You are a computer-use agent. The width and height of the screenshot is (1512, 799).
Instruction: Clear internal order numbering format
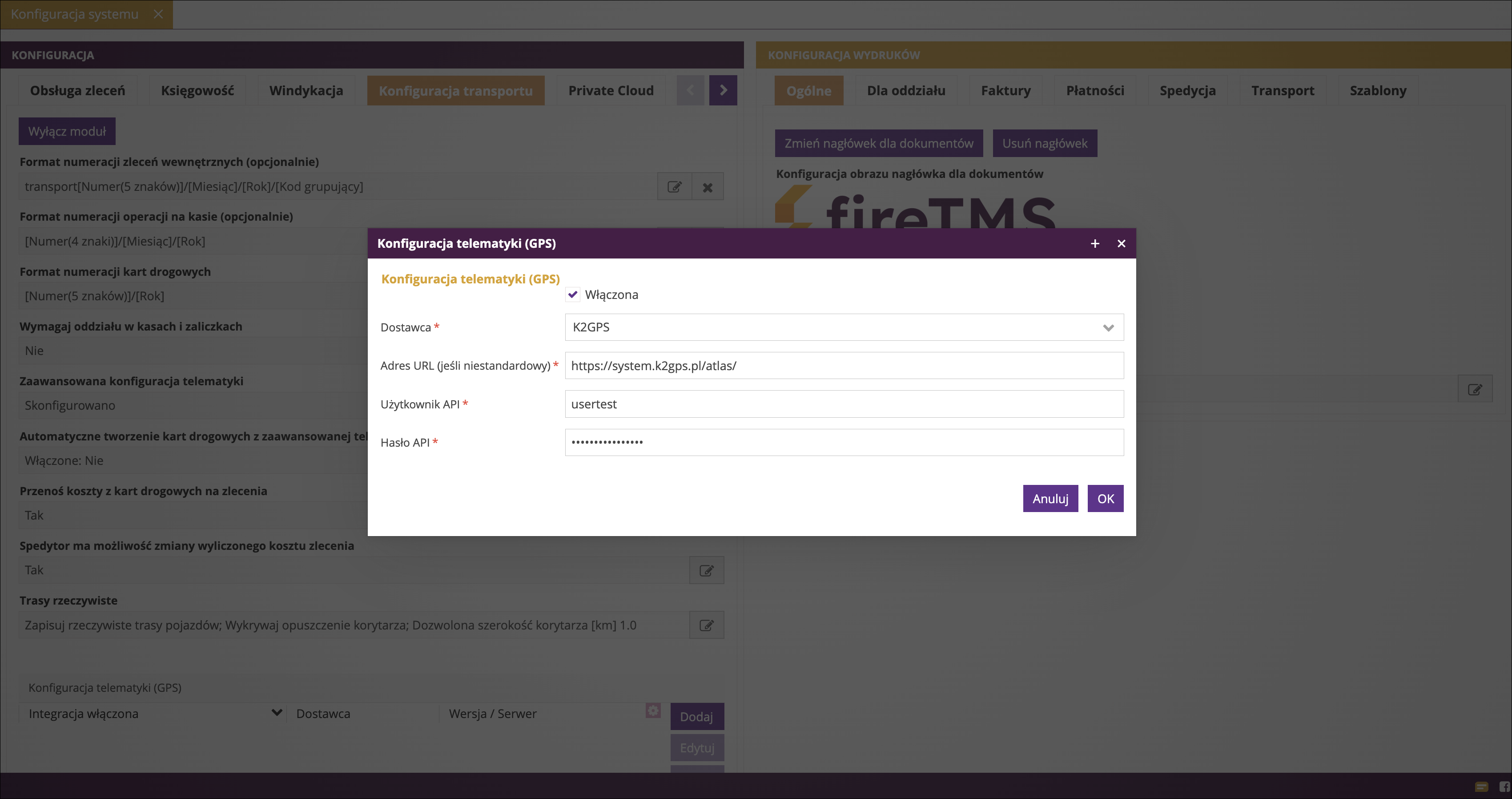click(x=707, y=187)
